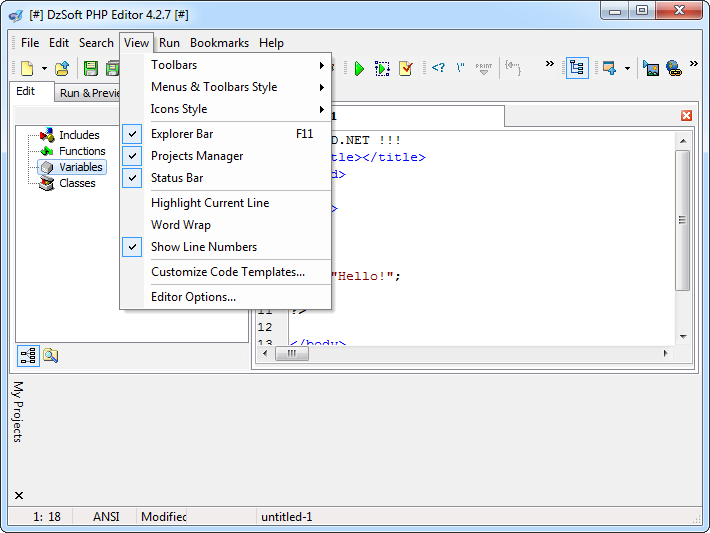Close the document tab with red X
This screenshot has width=710, height=533.
[686, 116]
